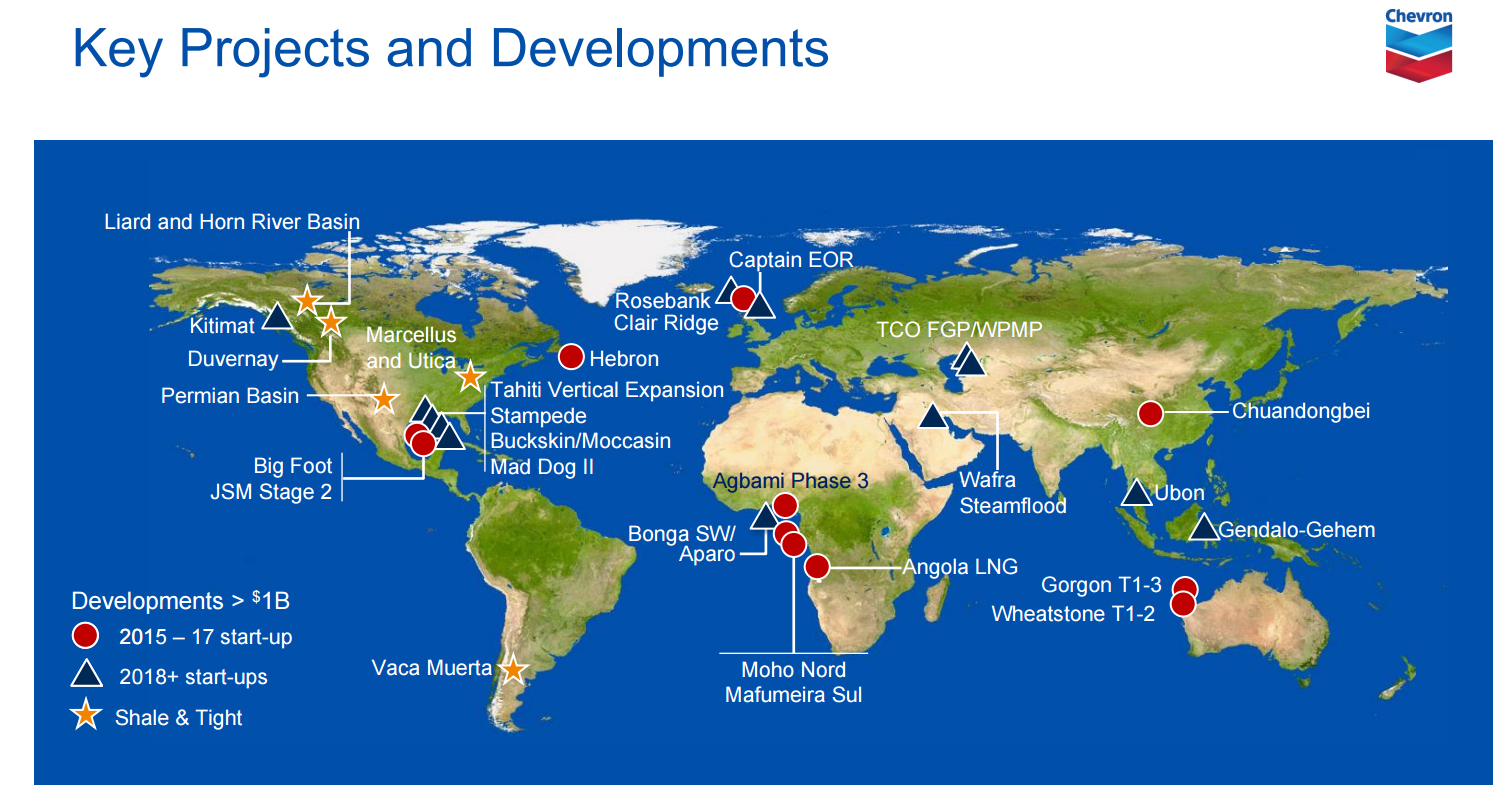The width and height of the screenshot is (1495, 789).
Task: Select the Wafra Steamflood triangle marker
Action: pos(931,417)
